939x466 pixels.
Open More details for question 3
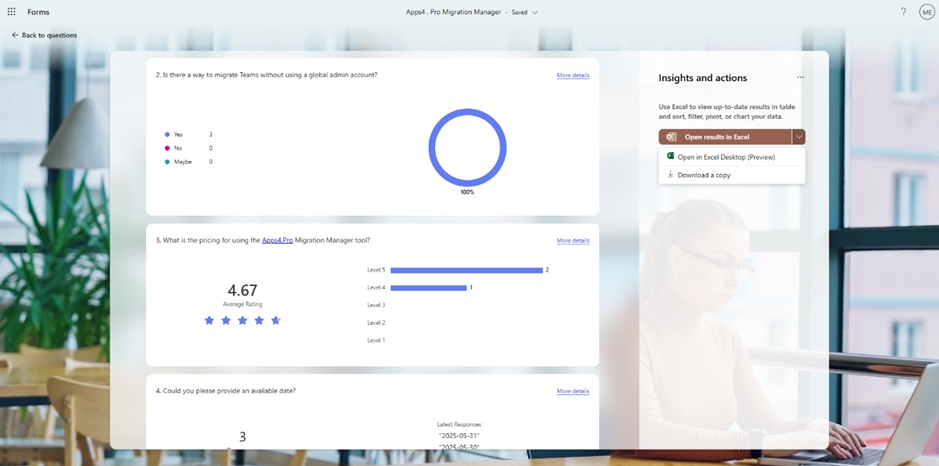pyautogui.click(x=573, y=240)
